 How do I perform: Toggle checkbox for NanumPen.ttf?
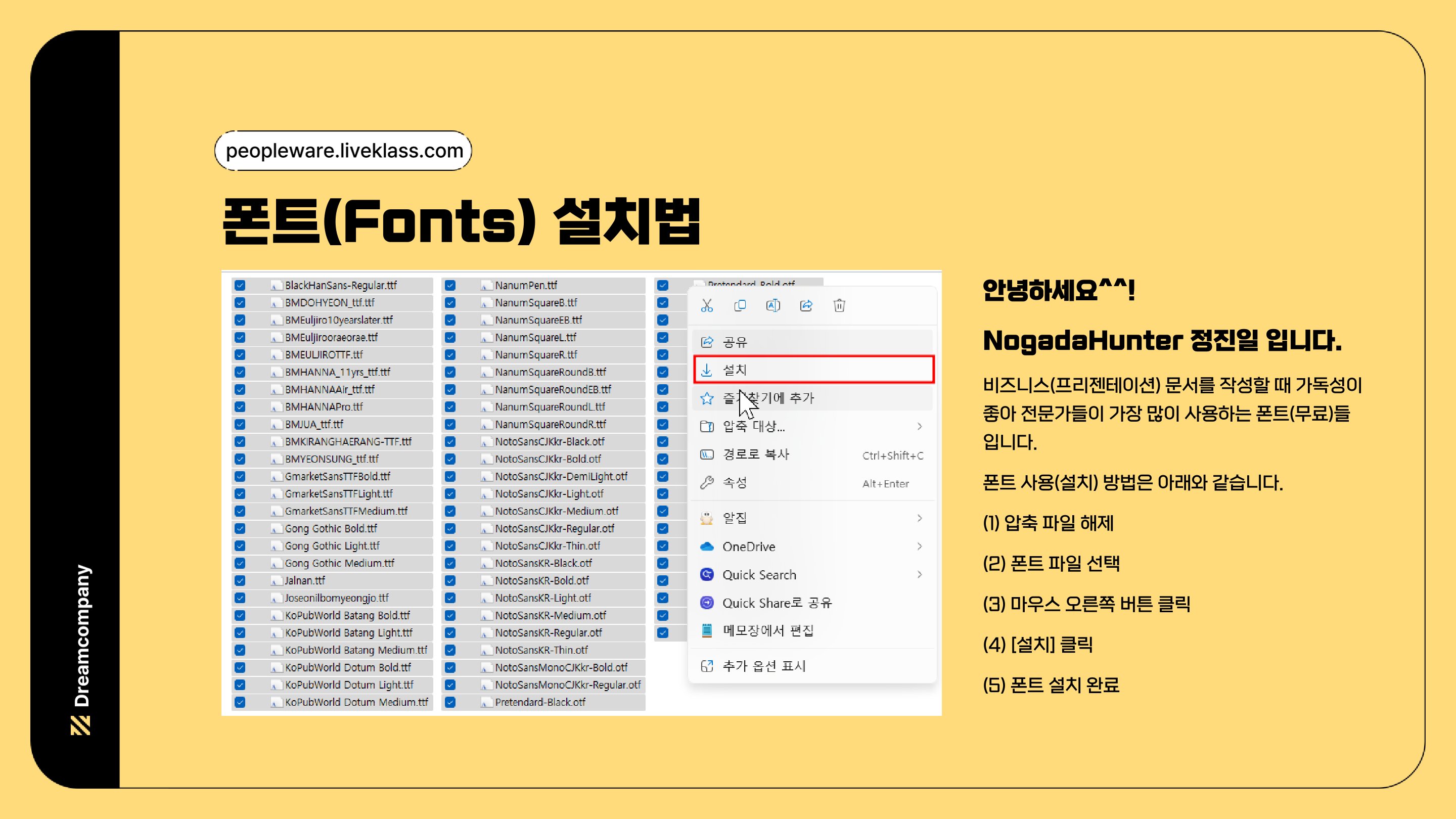click(450, 286)
